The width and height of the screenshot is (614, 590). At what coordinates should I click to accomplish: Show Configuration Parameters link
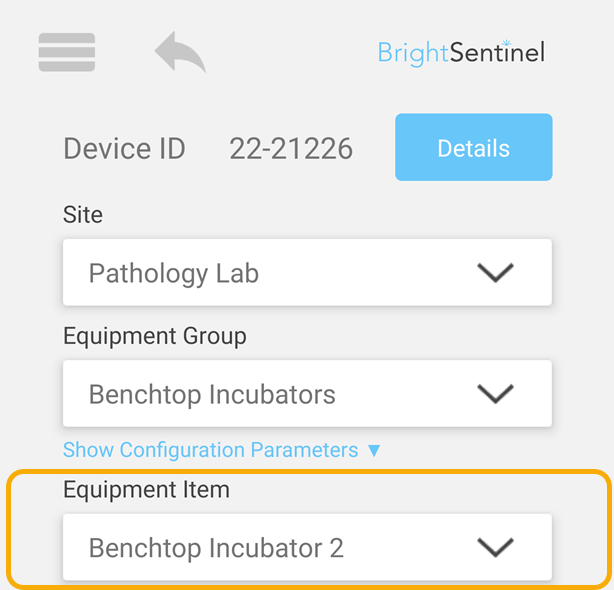point(211,450)
